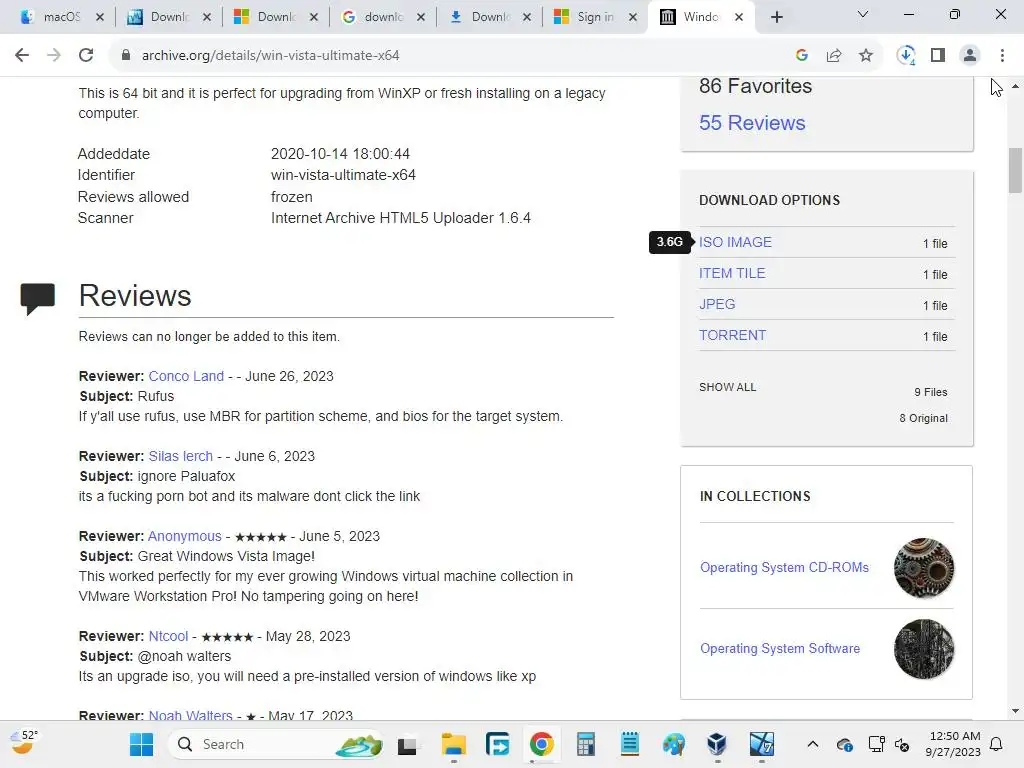Open ITEM TILE download option
This screenshot has width=1024, height=768.
click(x=731, y=274)
